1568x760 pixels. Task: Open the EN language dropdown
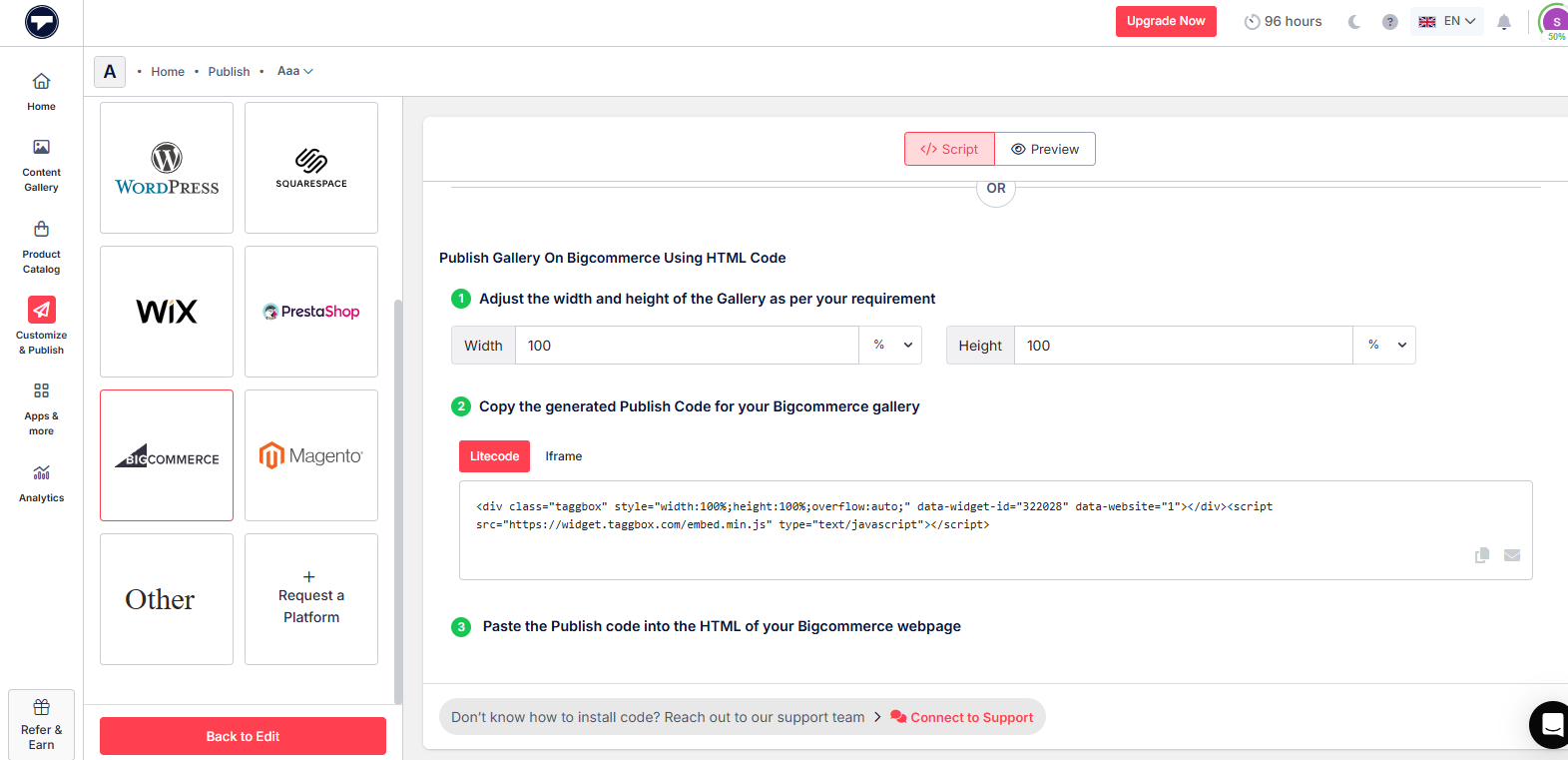(1447, 21)
